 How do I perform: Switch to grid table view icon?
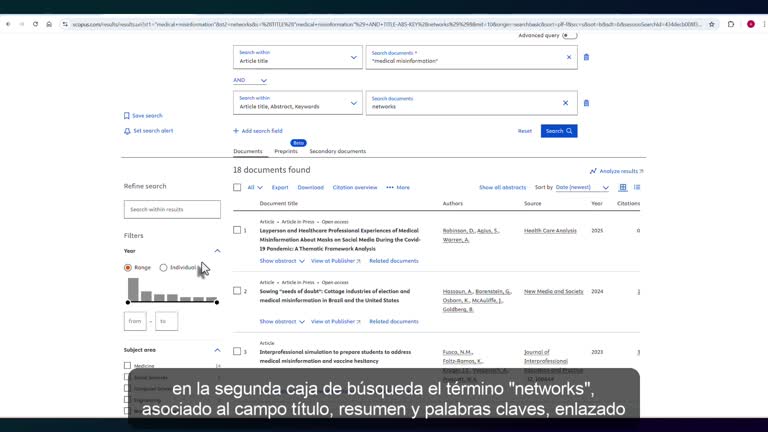click(x=623, y=187)
